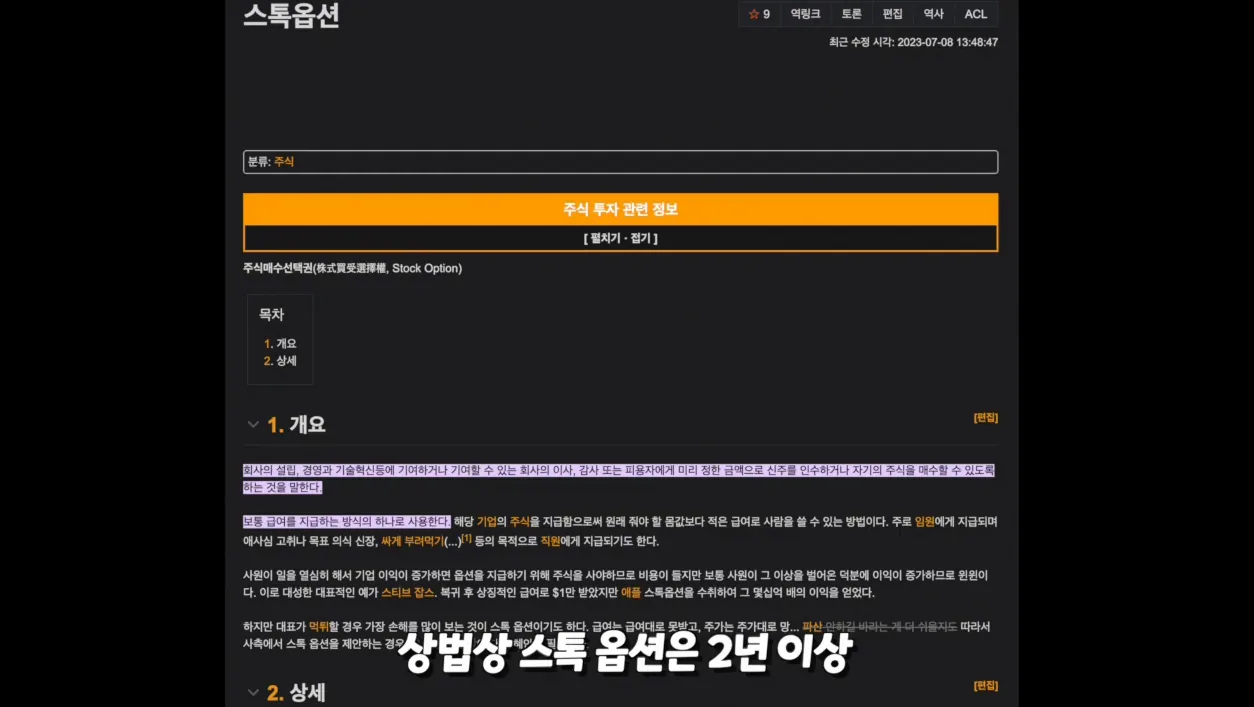Edit the 개요 section via [편집]

(x=985, y=418)
